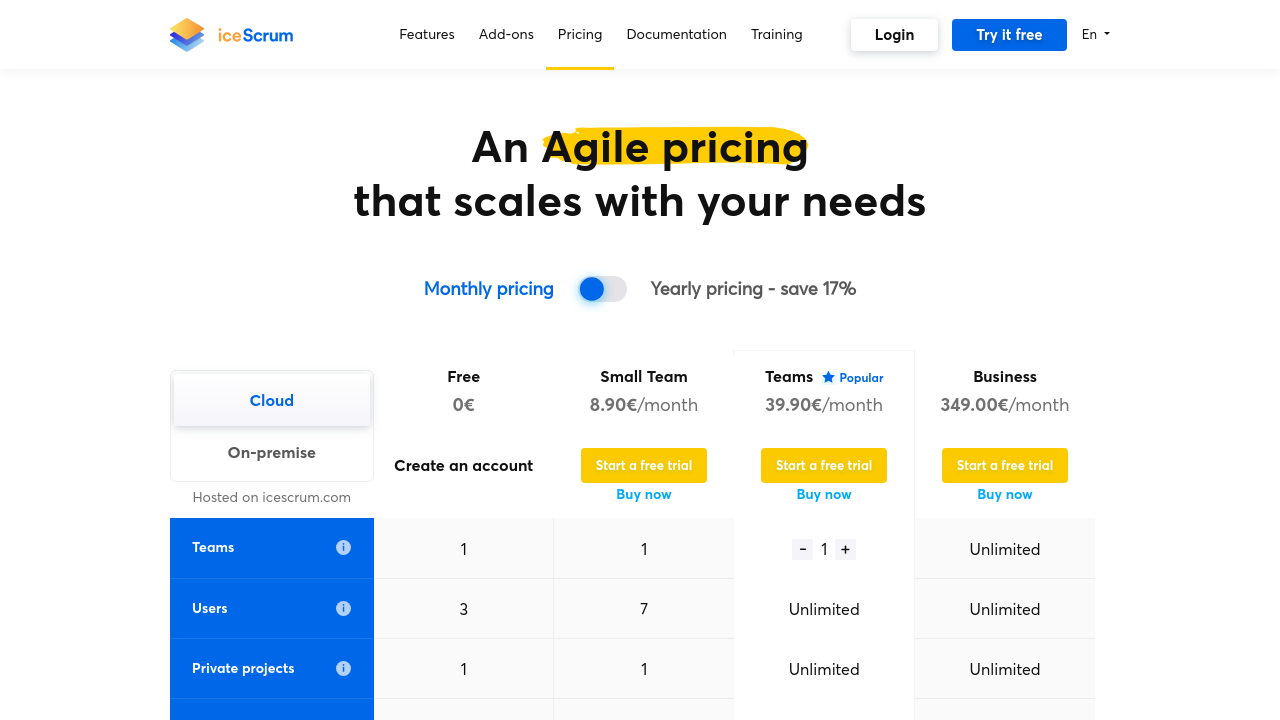Go to Documentation page
The image size is (1280, 720).
676,34
